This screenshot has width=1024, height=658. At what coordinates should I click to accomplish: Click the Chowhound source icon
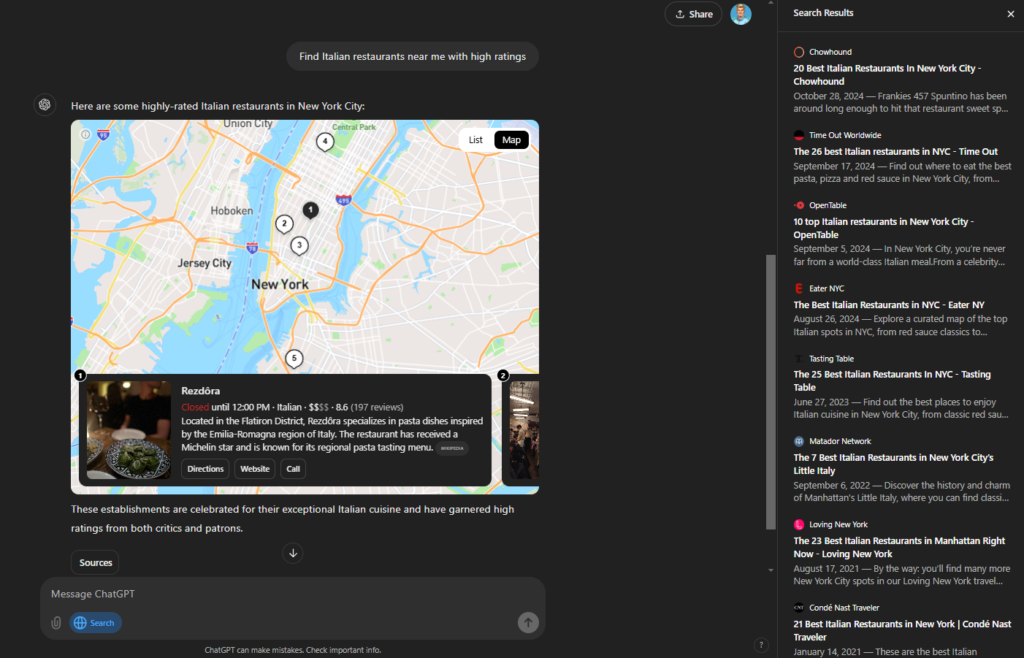799,52
